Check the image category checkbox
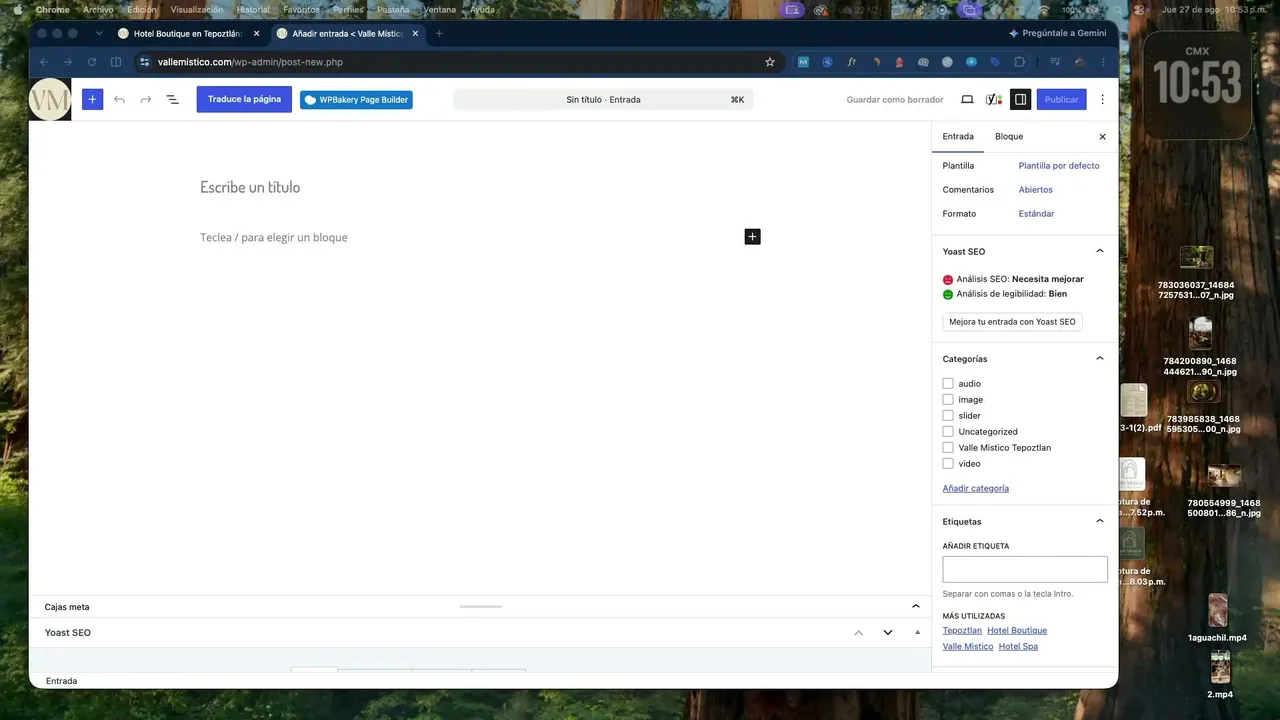The image size is (1280, 720). tap(948, 400)
